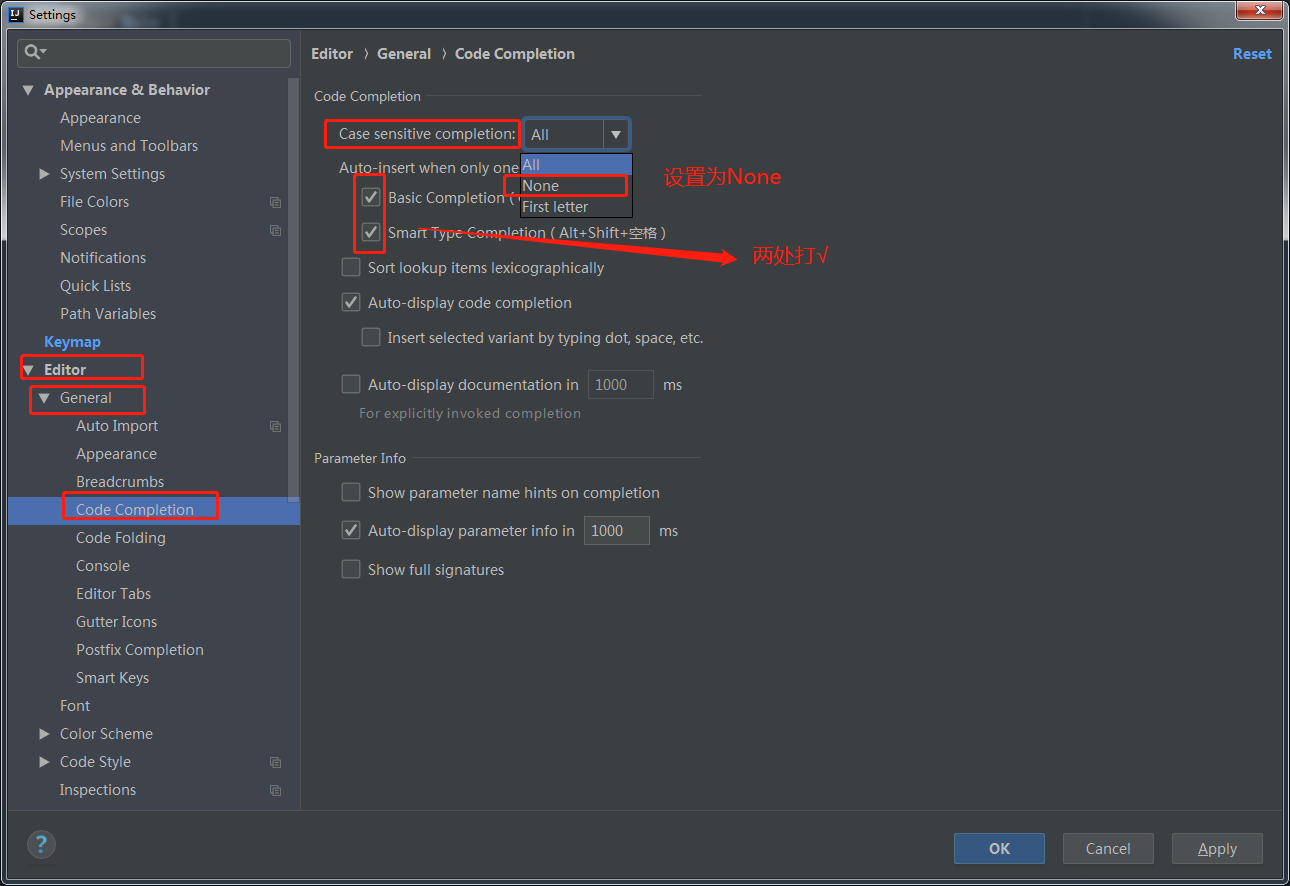Click the copy icon beside File Colors
Screen dimensions: 1290x886
(x=276, y=202)
